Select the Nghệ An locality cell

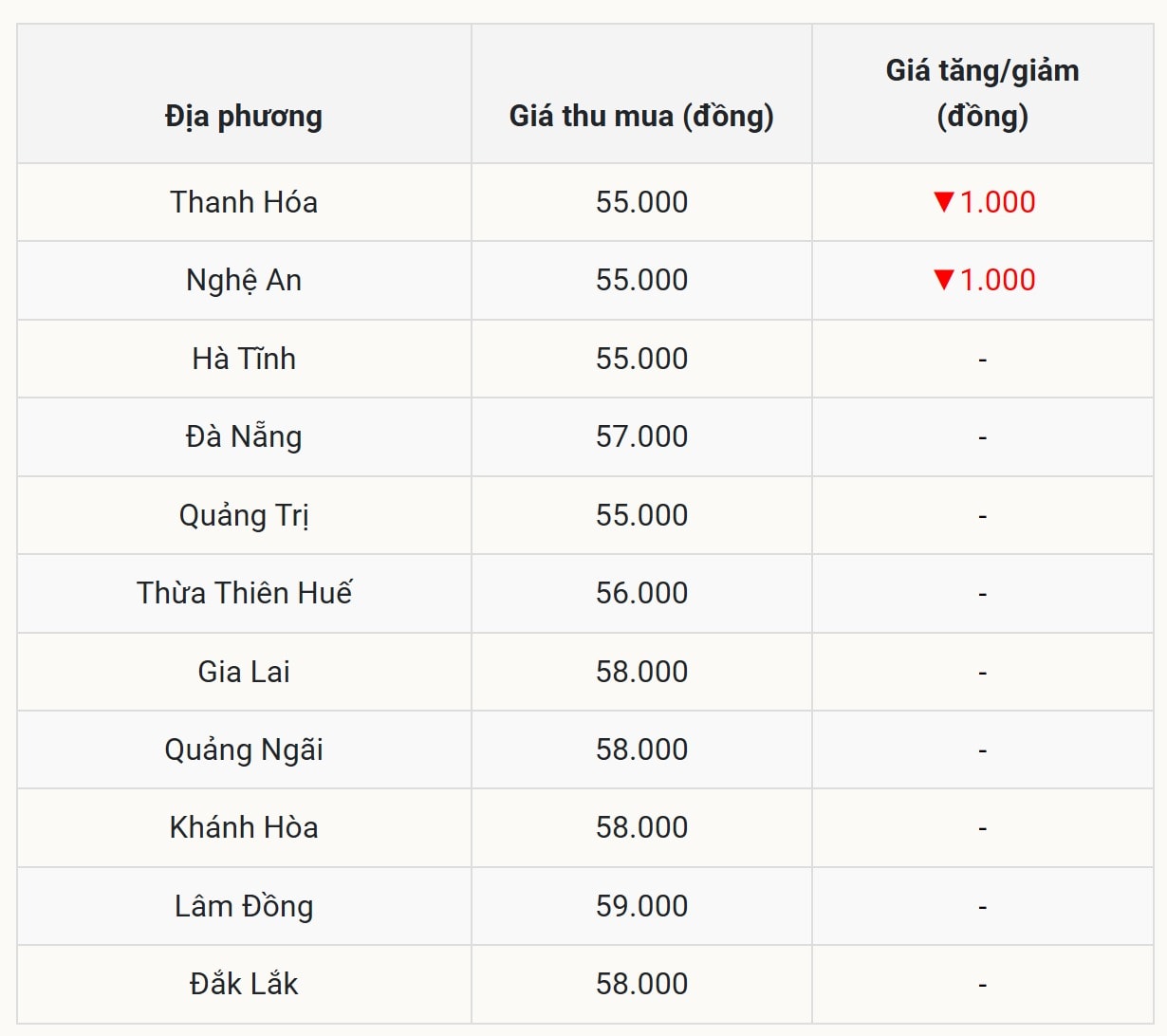pos(244,280)
